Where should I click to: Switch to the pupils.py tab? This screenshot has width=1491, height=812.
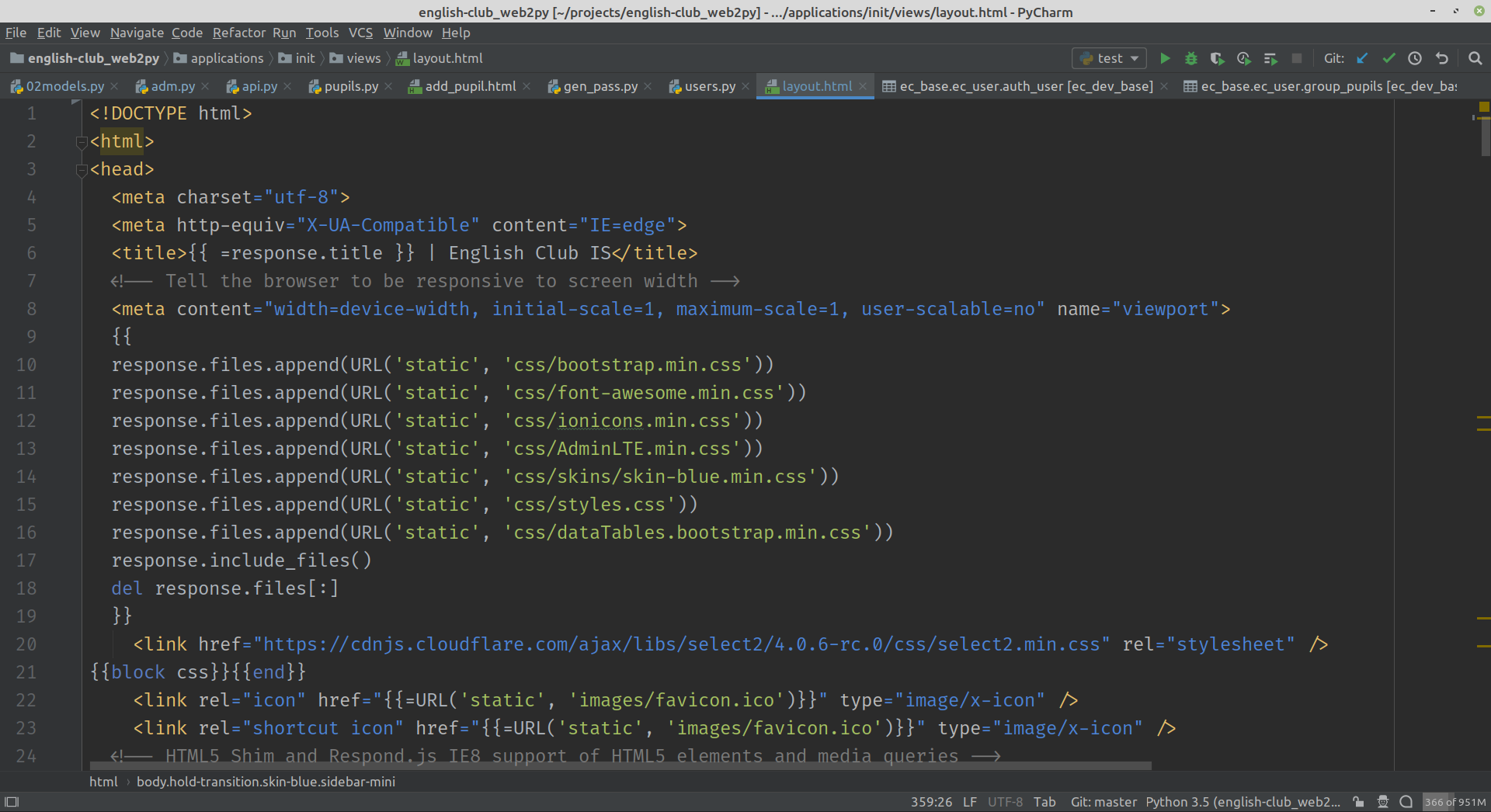click(351, 86)
